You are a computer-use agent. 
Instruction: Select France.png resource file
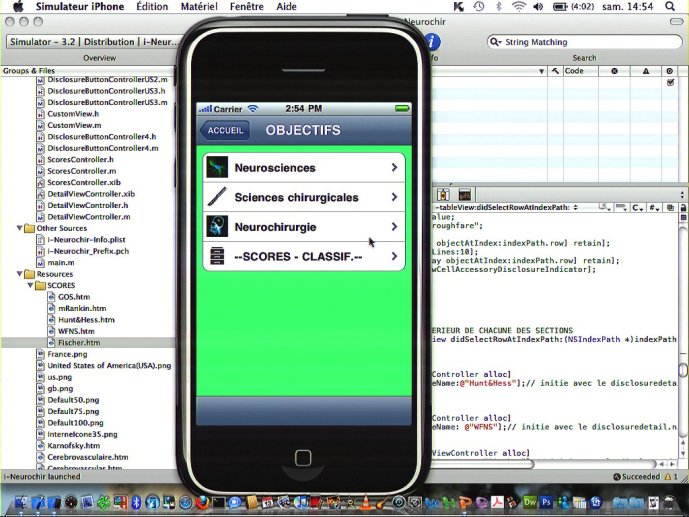point(67,354)
